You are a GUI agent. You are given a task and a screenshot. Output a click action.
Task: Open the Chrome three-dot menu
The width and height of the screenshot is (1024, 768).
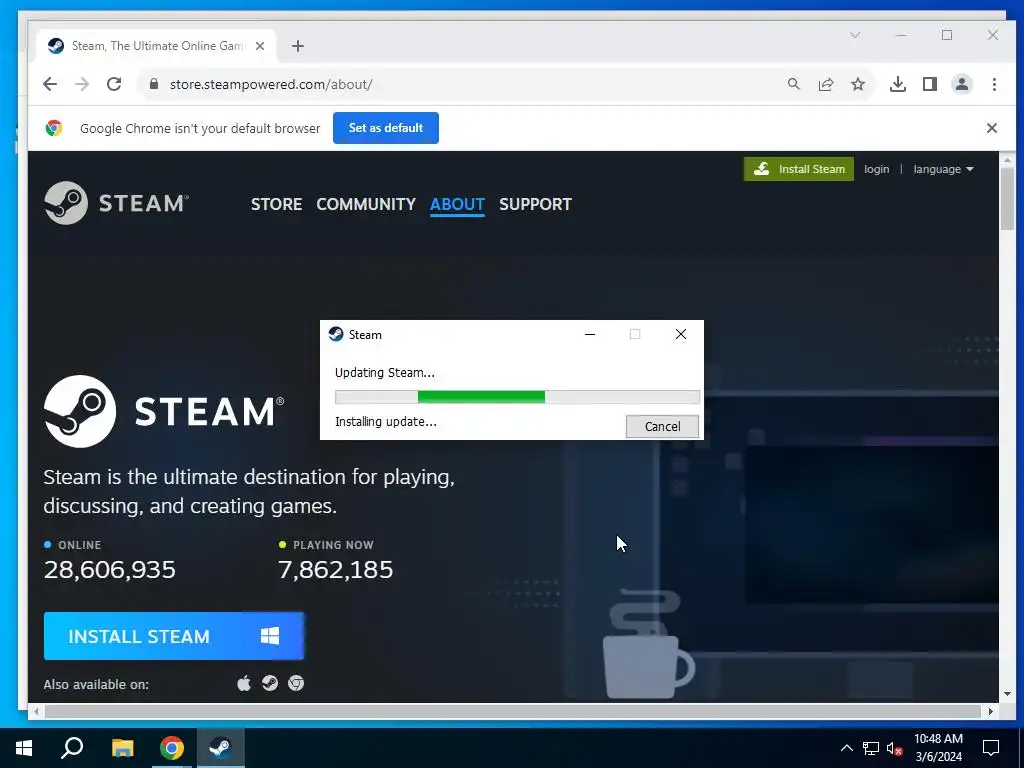tap(994, 84)
